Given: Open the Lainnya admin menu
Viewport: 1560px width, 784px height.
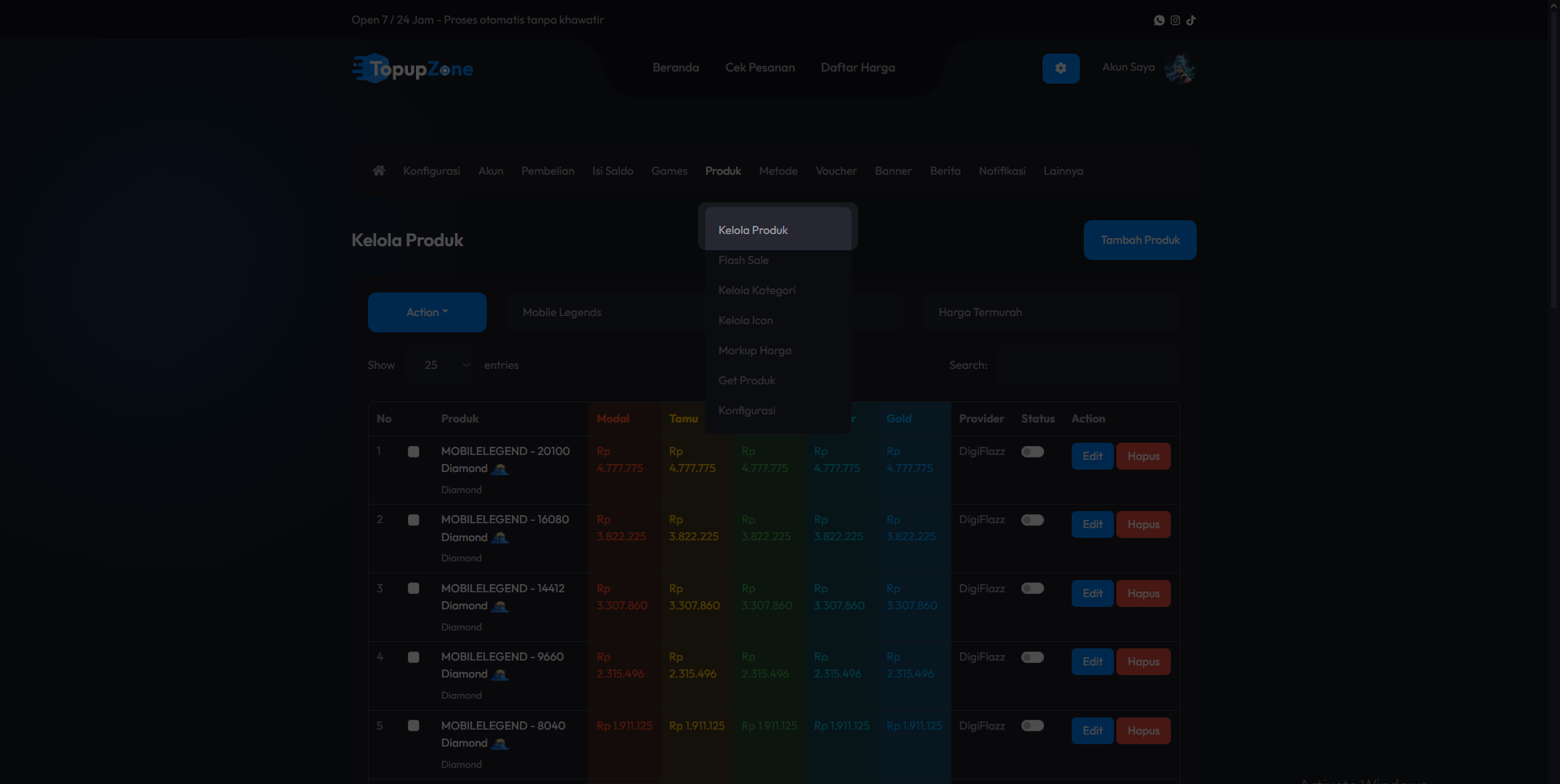Looking at the screenshot, I should 1064,171.
